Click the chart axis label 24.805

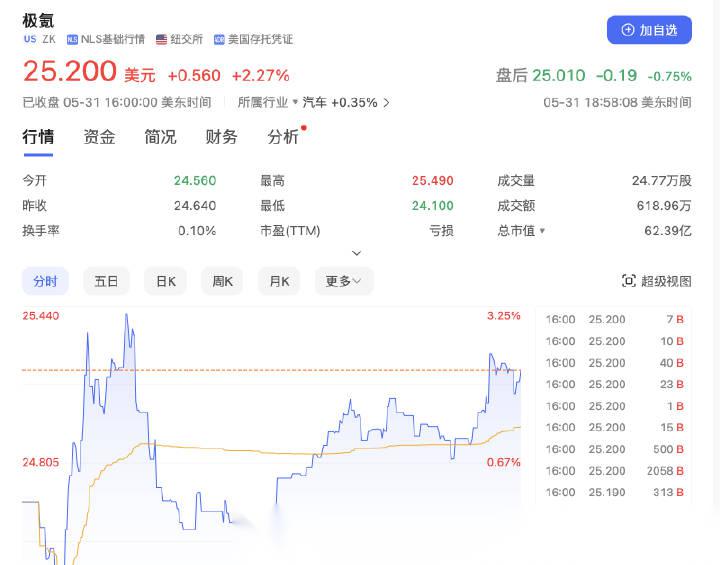pos(41,462)
